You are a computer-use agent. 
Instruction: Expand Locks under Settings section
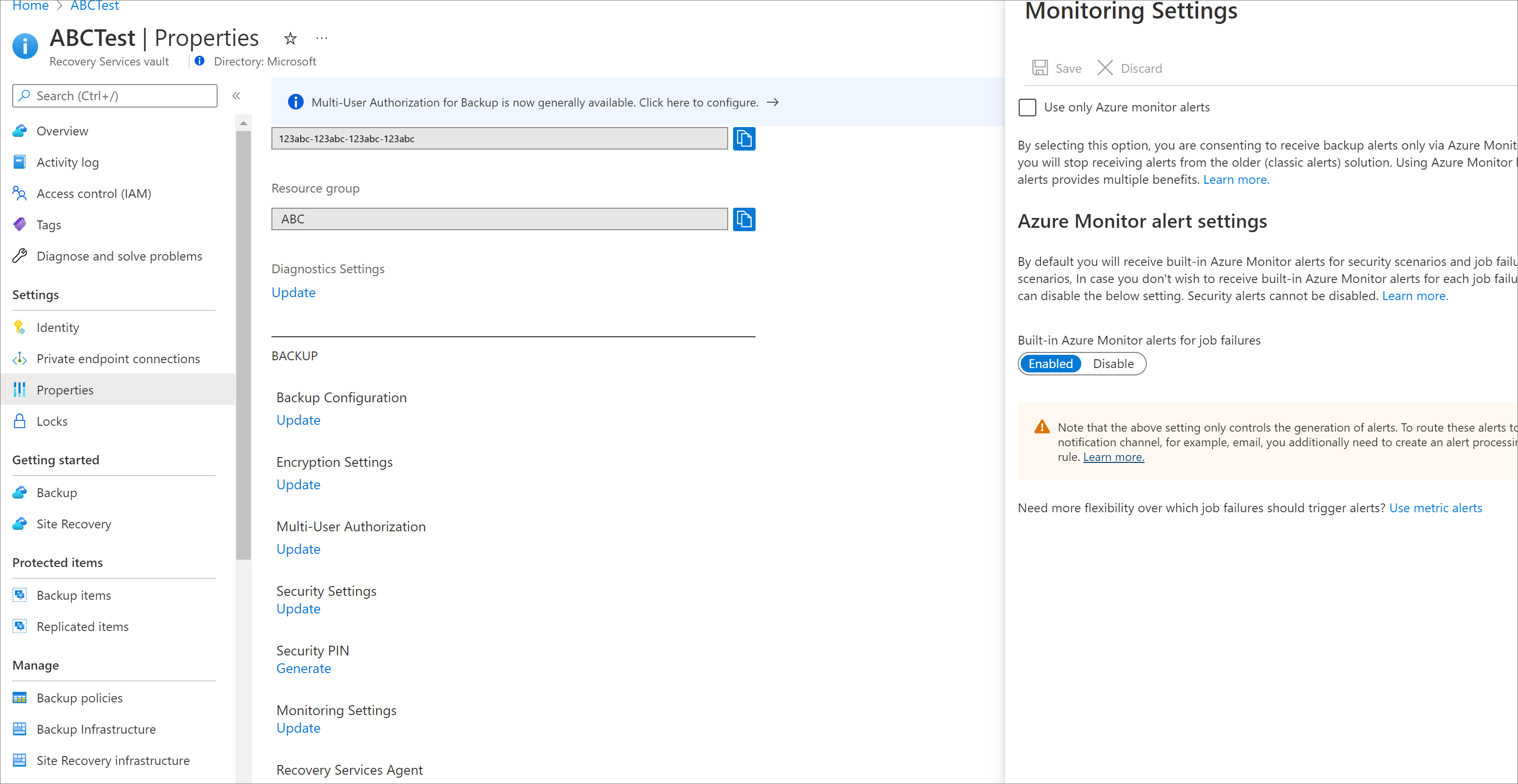point(51,420)
